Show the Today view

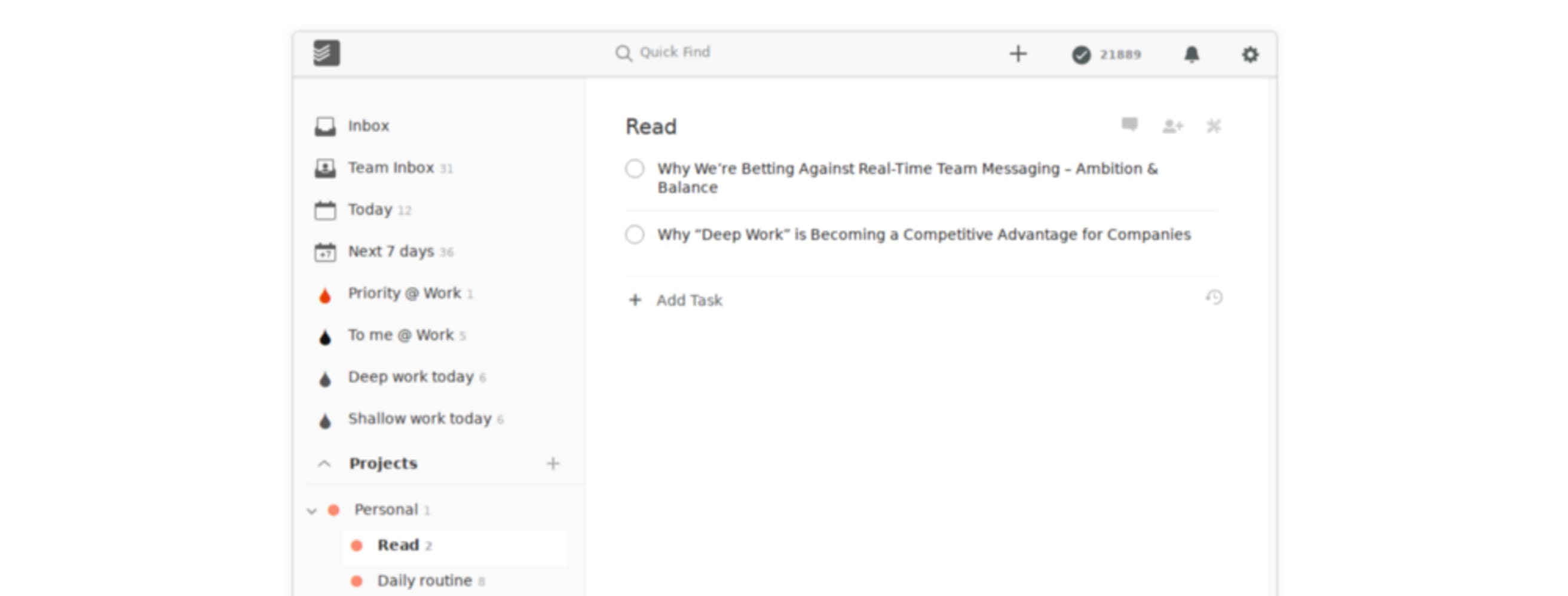click(370, 209)
